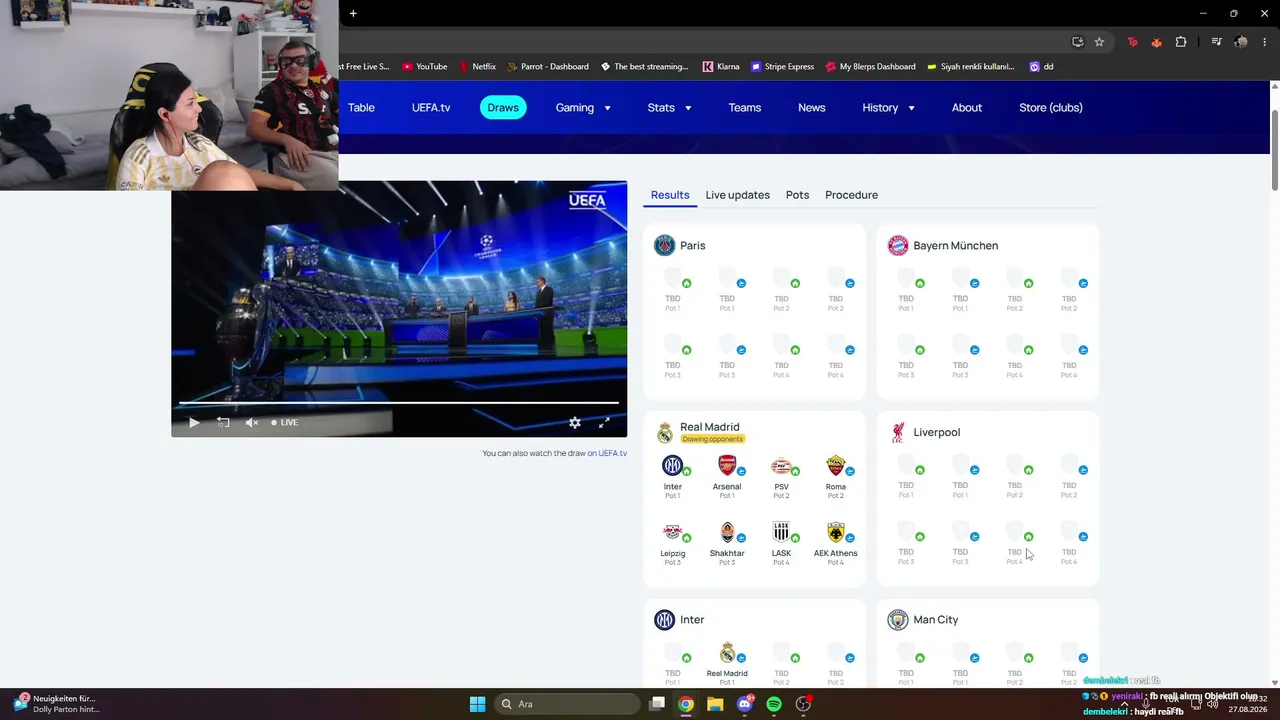
Task: Click the taskbar search box 'Ara'
Action: click(567, 704)
